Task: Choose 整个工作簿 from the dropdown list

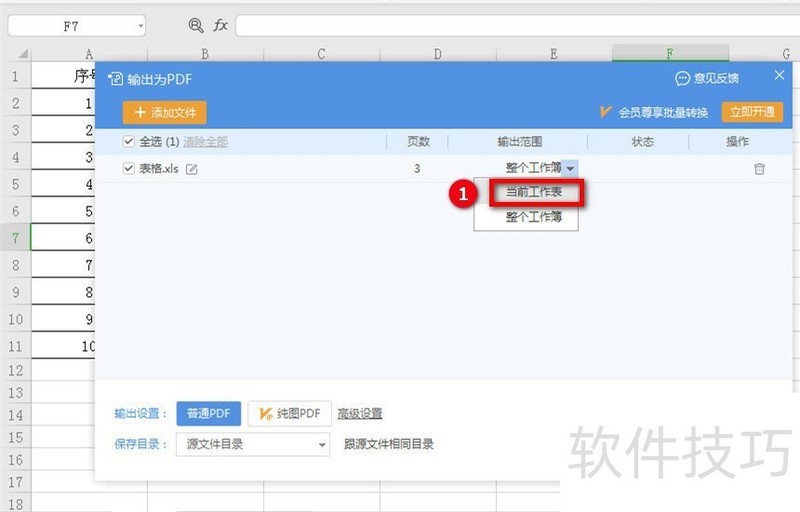Action: click(x=534, y=217)
